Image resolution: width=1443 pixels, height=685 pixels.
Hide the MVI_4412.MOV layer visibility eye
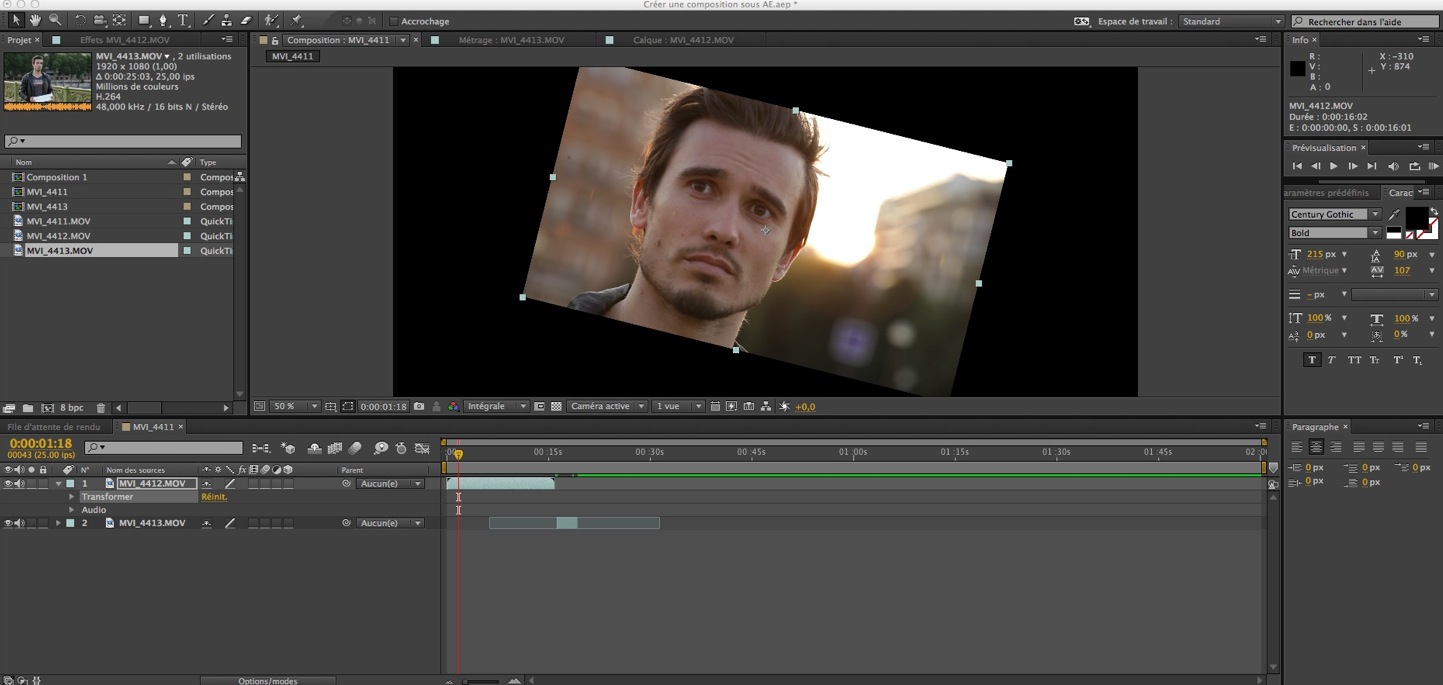pos(9,483)
